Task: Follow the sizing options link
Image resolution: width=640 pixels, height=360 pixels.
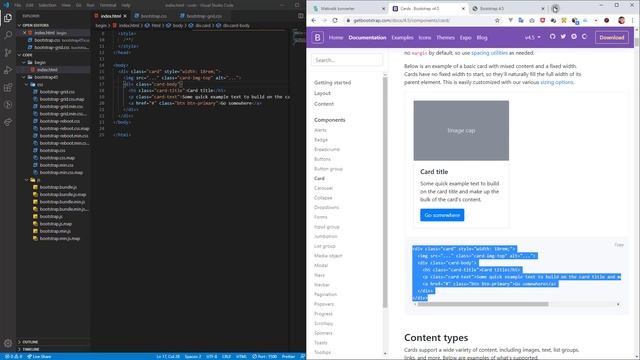Action: pyautogui.click(x=557, y=82)
